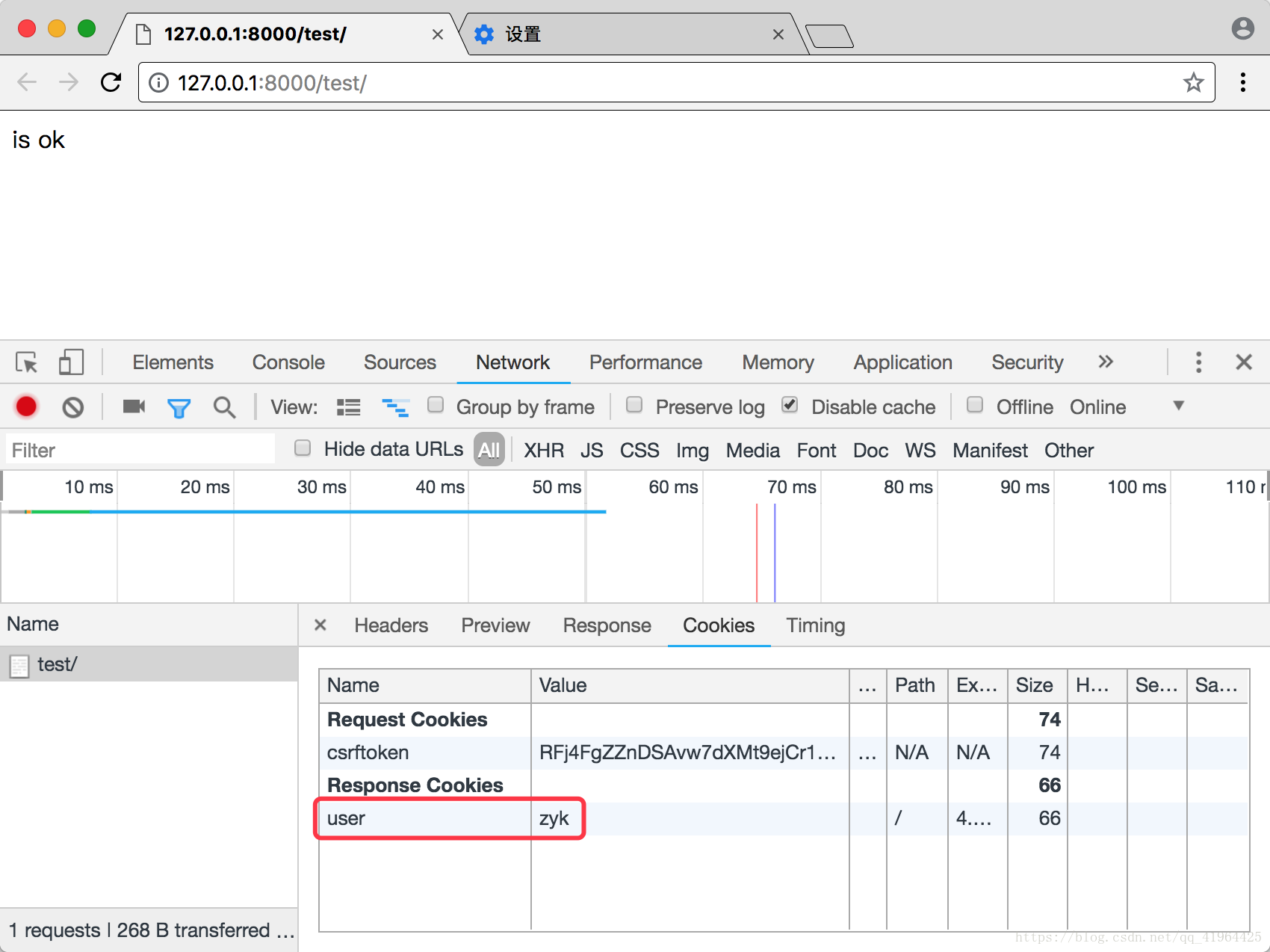This screenshot has height=952, width=1270.
Task: Toggle the filter funnel icon
Action: (x=179, y=408)
